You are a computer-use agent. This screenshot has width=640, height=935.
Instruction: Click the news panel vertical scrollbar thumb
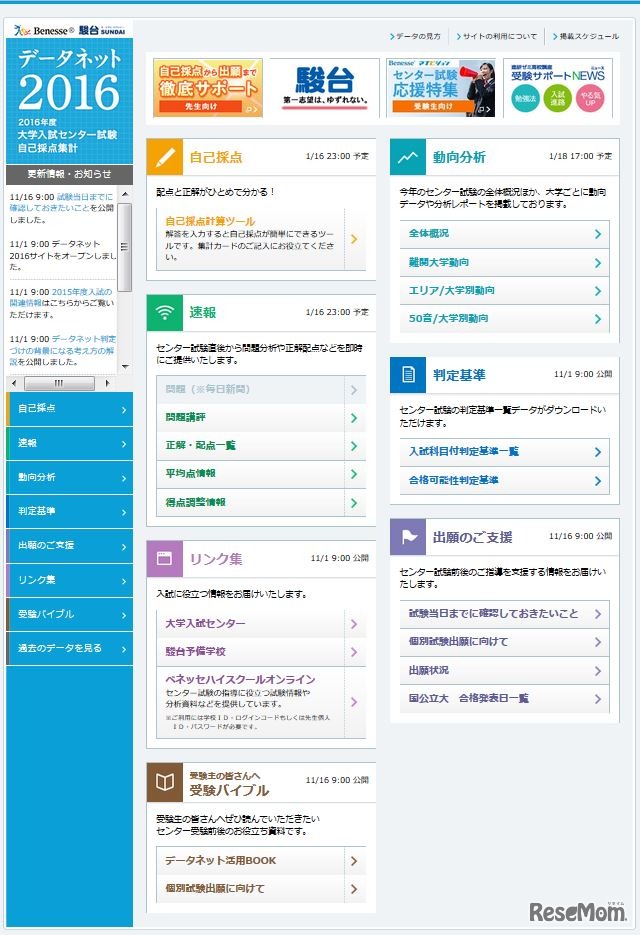125,247
